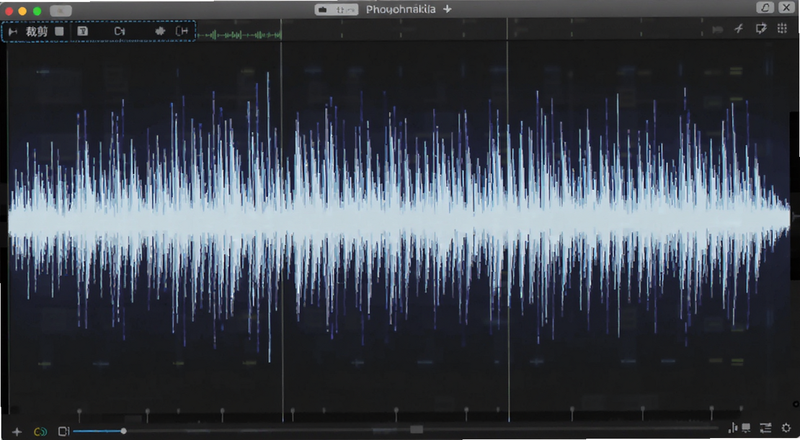Click the yellow-green link rings icon

coord(40,432)
